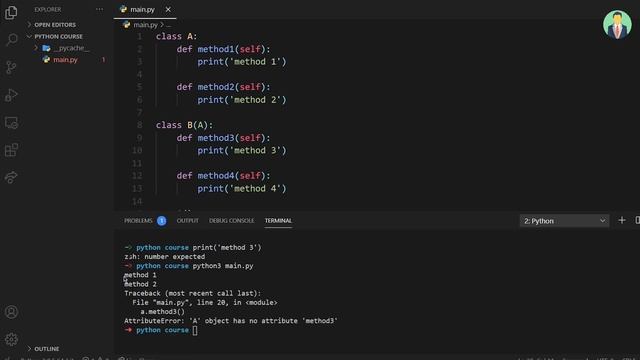640x360 pixels.
Task: Open the '2: Python' terminal dropdown
Action: point(564,221)
